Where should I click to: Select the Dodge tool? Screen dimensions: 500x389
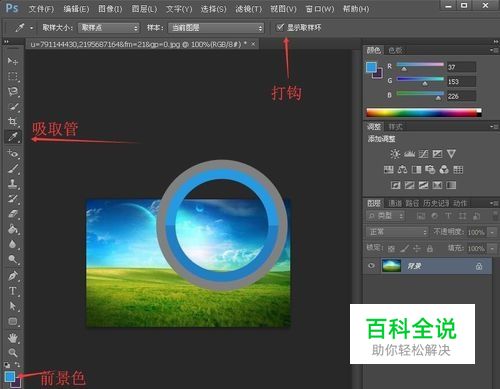pyautogui.click(x=13, y=259)
